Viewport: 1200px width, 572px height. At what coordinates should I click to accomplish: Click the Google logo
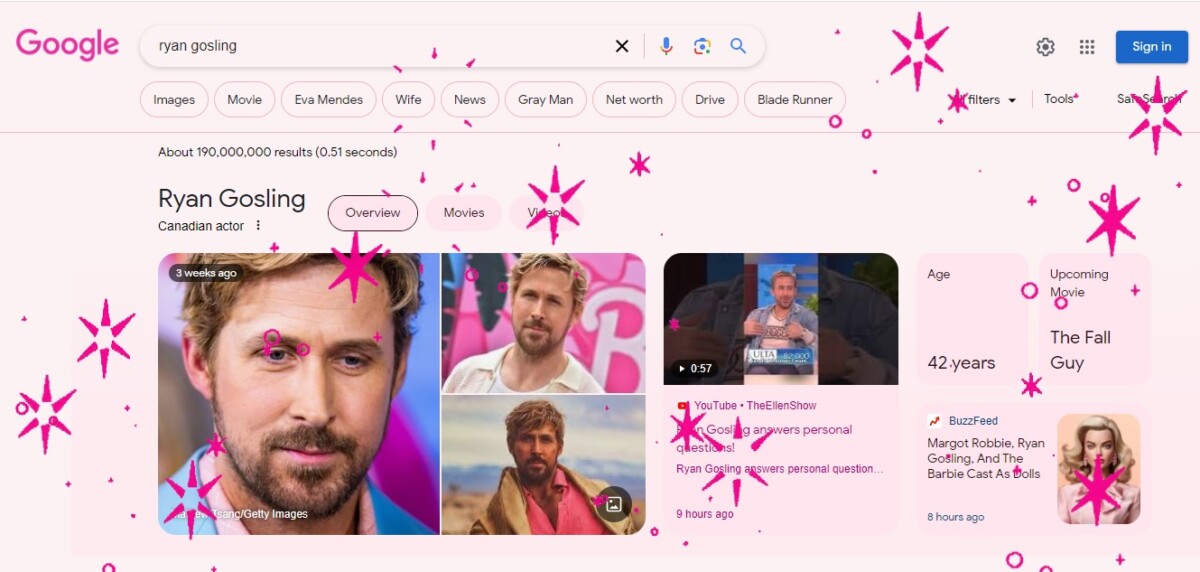[67, 44]
